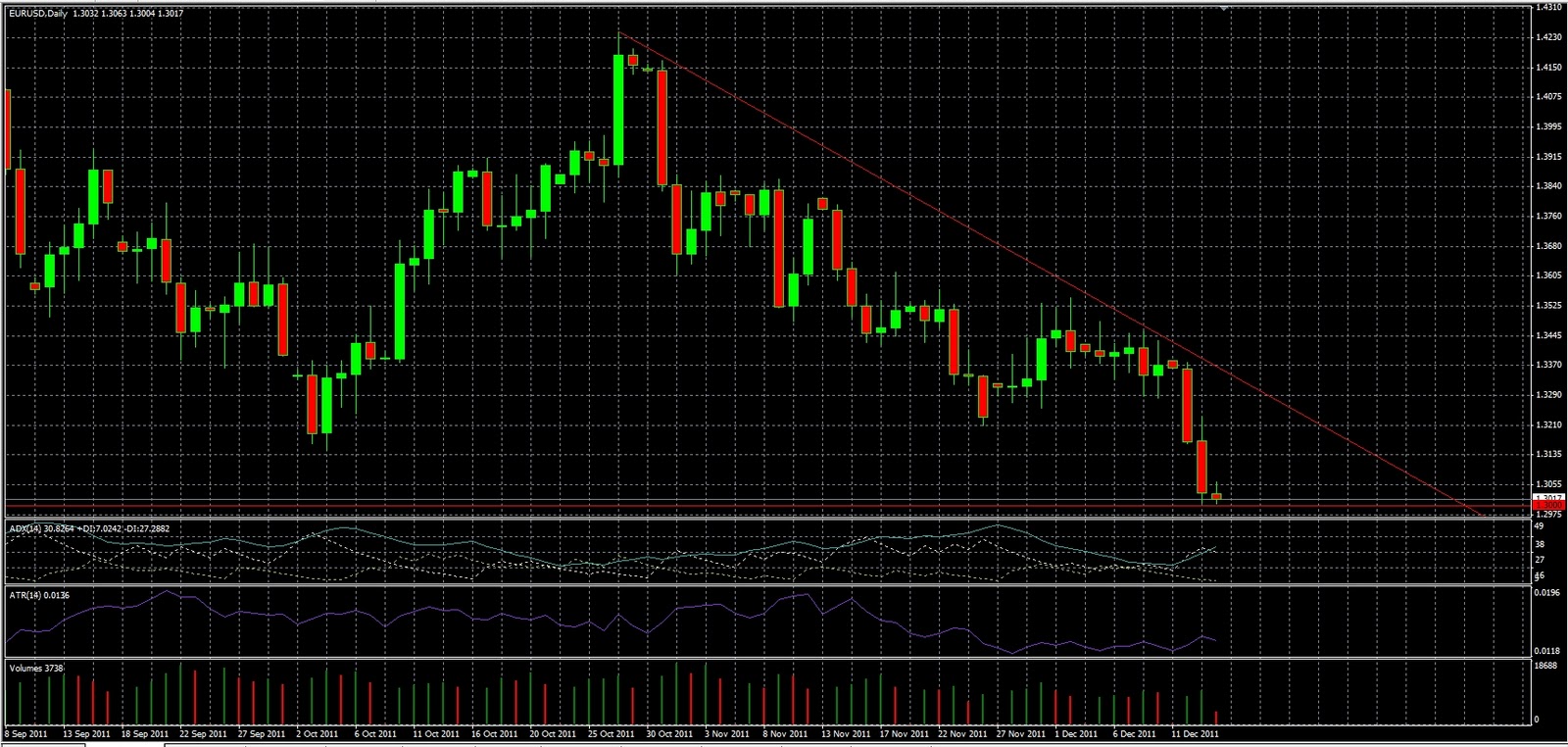The image size is (1568, 747).
Task: Click the 1.3840 price scale label
Action: pos(1549,185)
